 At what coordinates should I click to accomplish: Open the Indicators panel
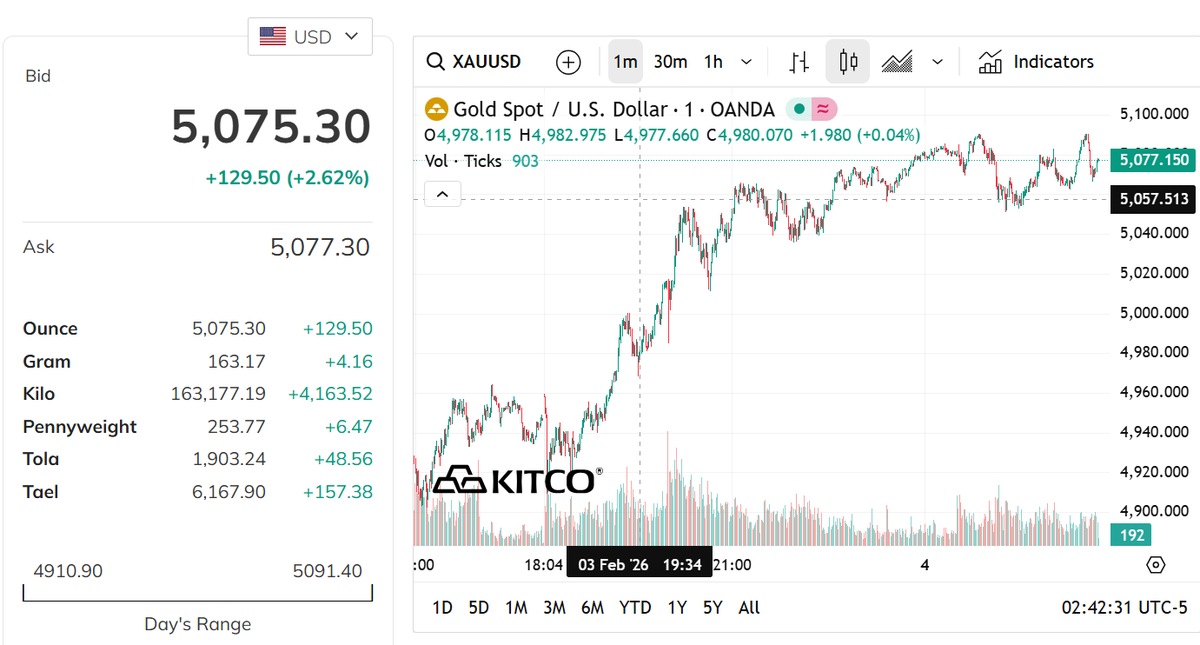click(1036, 62)
